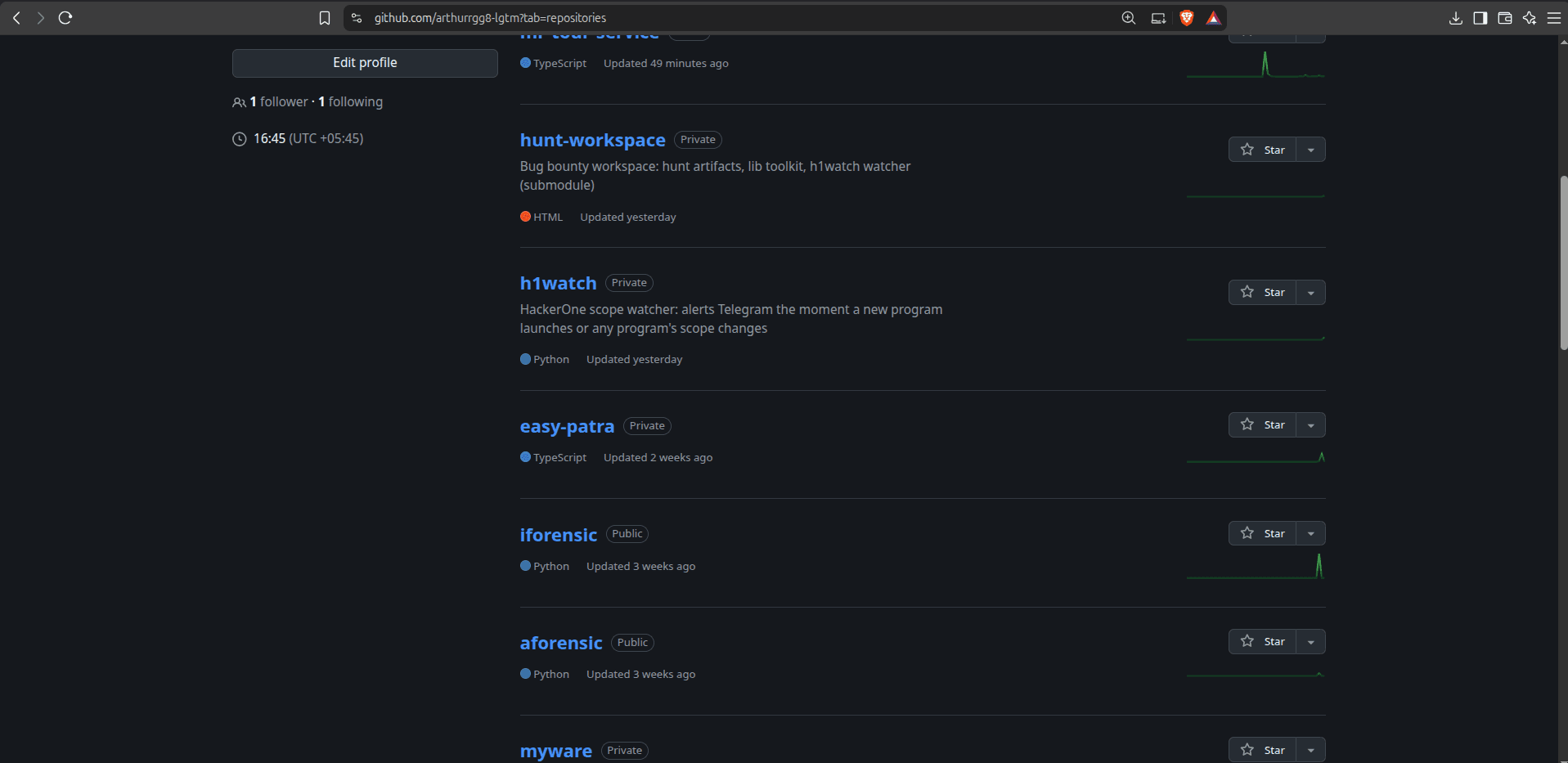
Task: Open the h1watch repository link
Action: coord(558,283)
